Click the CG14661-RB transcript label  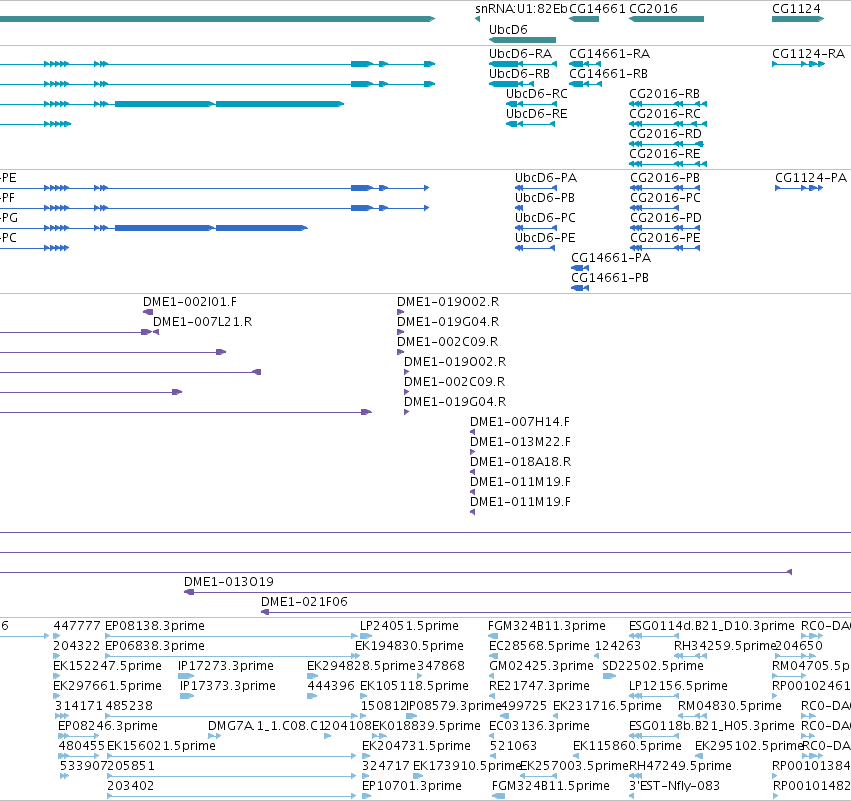(x=608, y=74)
